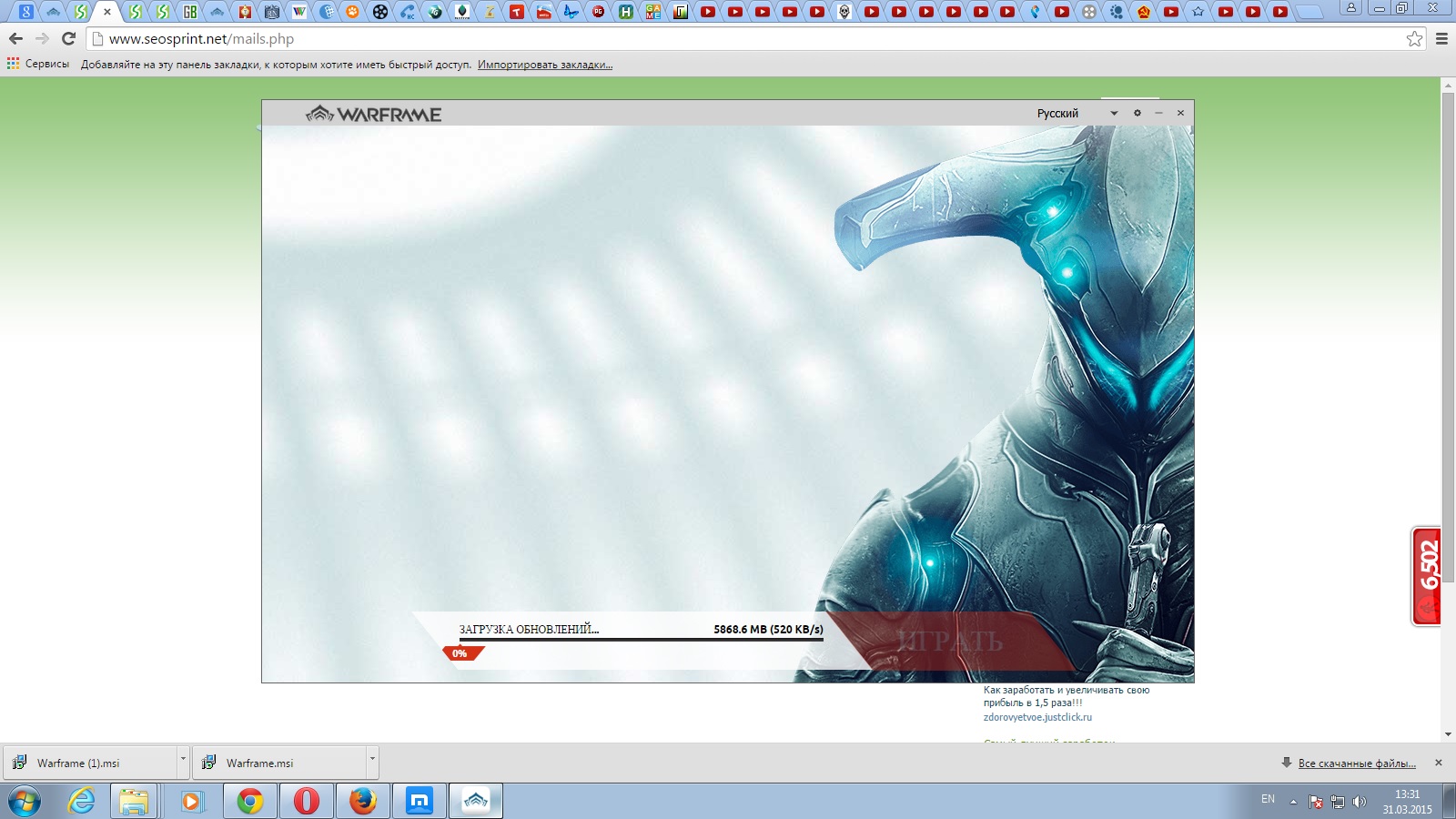Open a new browser tab
This screenshot has width=1456, height=819.
(1310, 12)
